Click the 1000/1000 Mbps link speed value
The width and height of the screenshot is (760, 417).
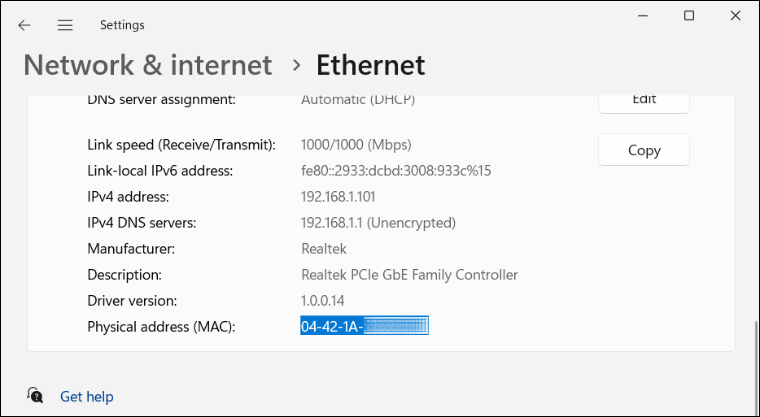point(356,144)
